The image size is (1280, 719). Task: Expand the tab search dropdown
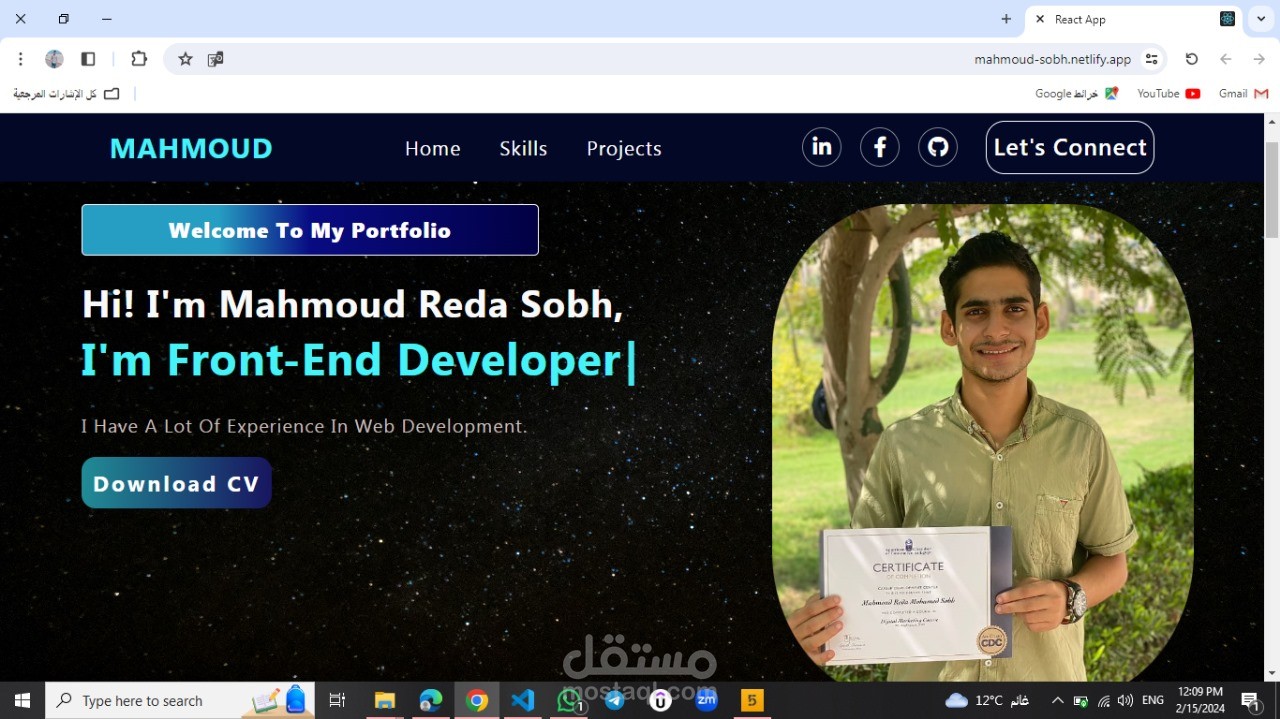click(1261, 19)
